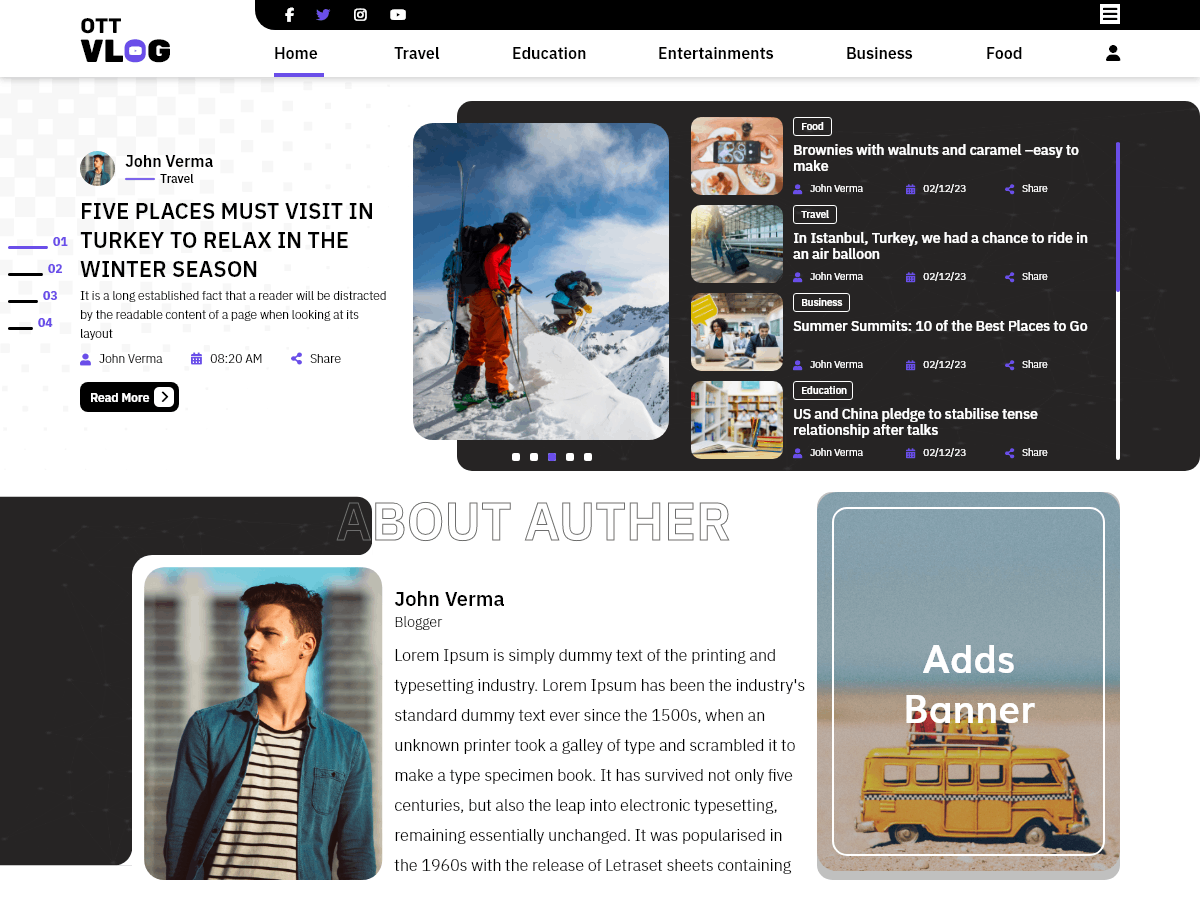The image size is (1200, 900).
Task: Share the brownies with walnuts article
Action: [1026, 188]
